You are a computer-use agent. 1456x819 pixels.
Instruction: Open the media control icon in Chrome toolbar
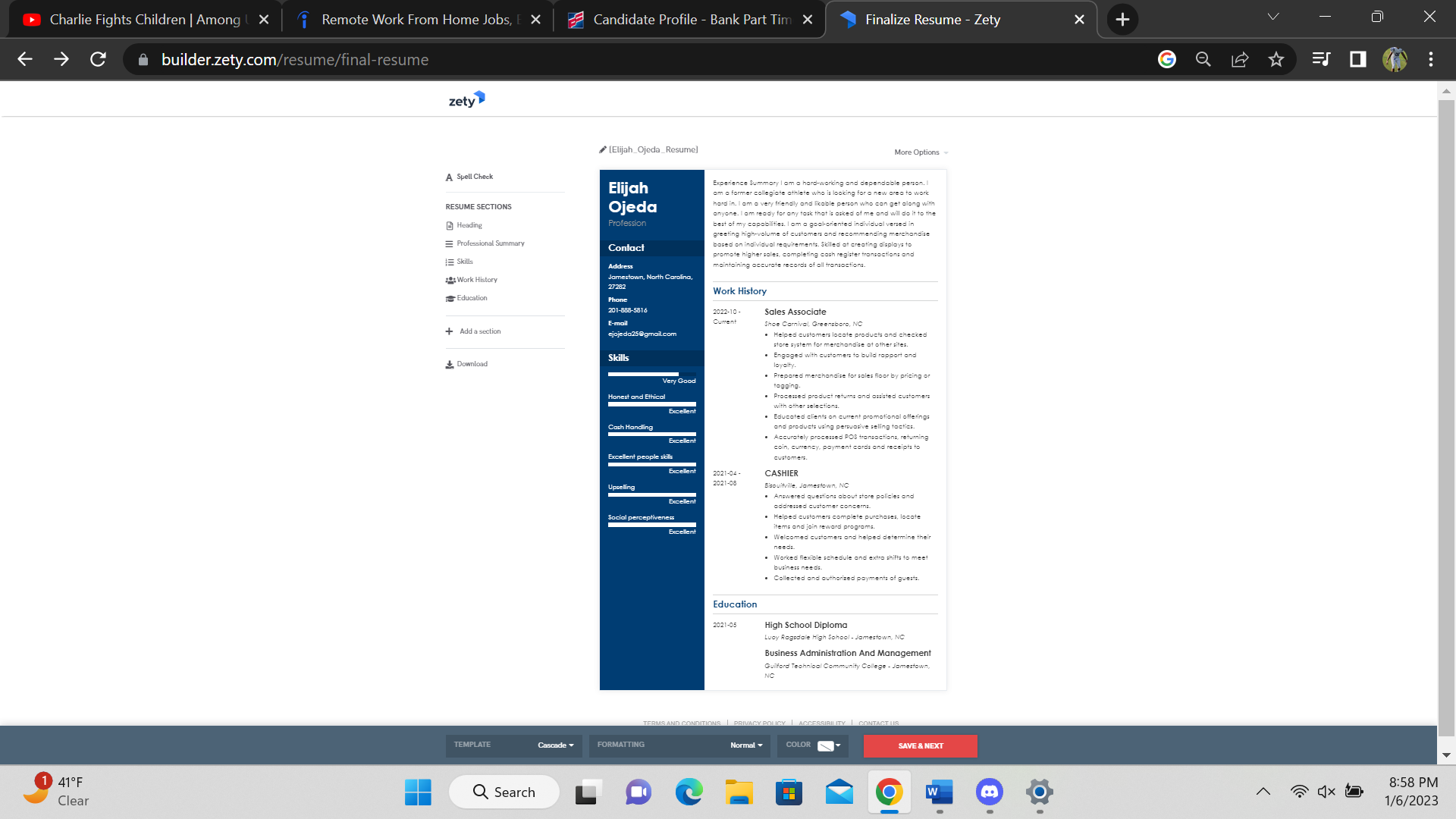pyautogui.click(x=1321, y=59)
